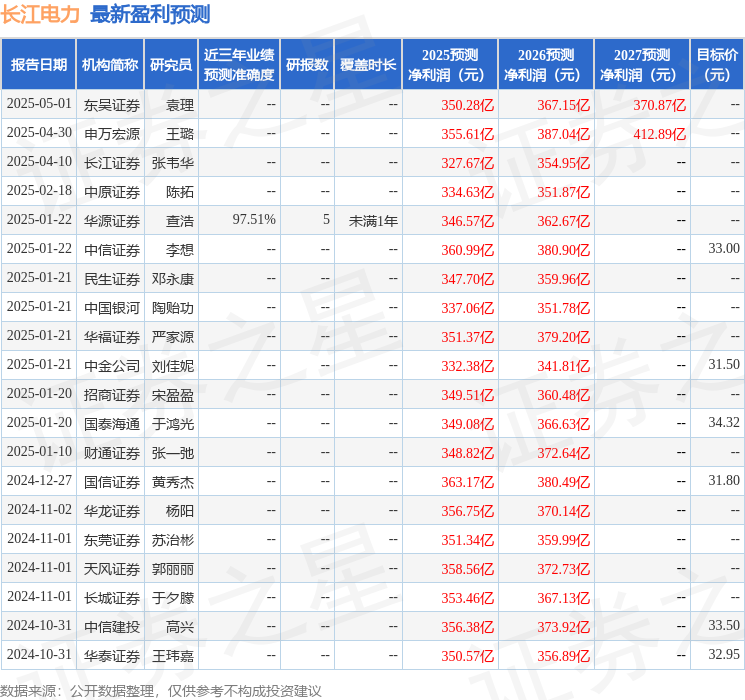Click the institution 中金公司

(112, 366)
